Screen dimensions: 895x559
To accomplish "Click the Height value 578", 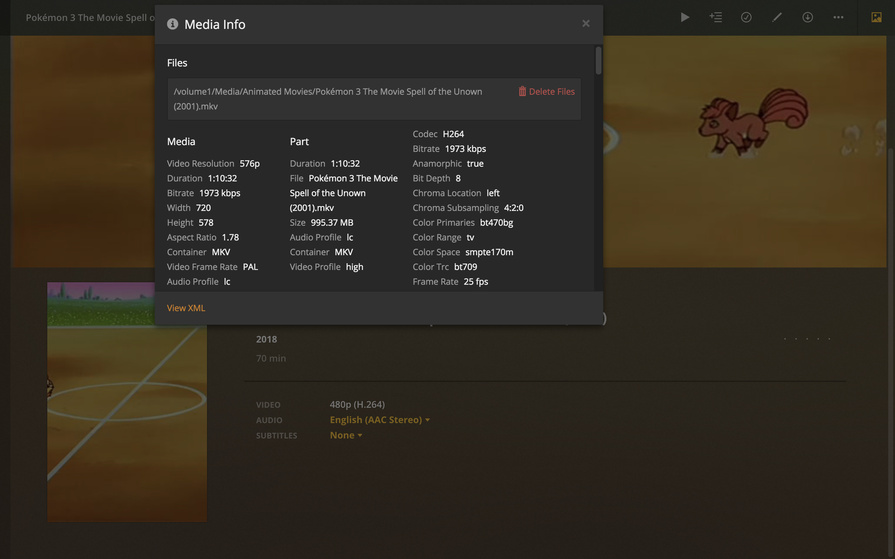I will 206,223.
